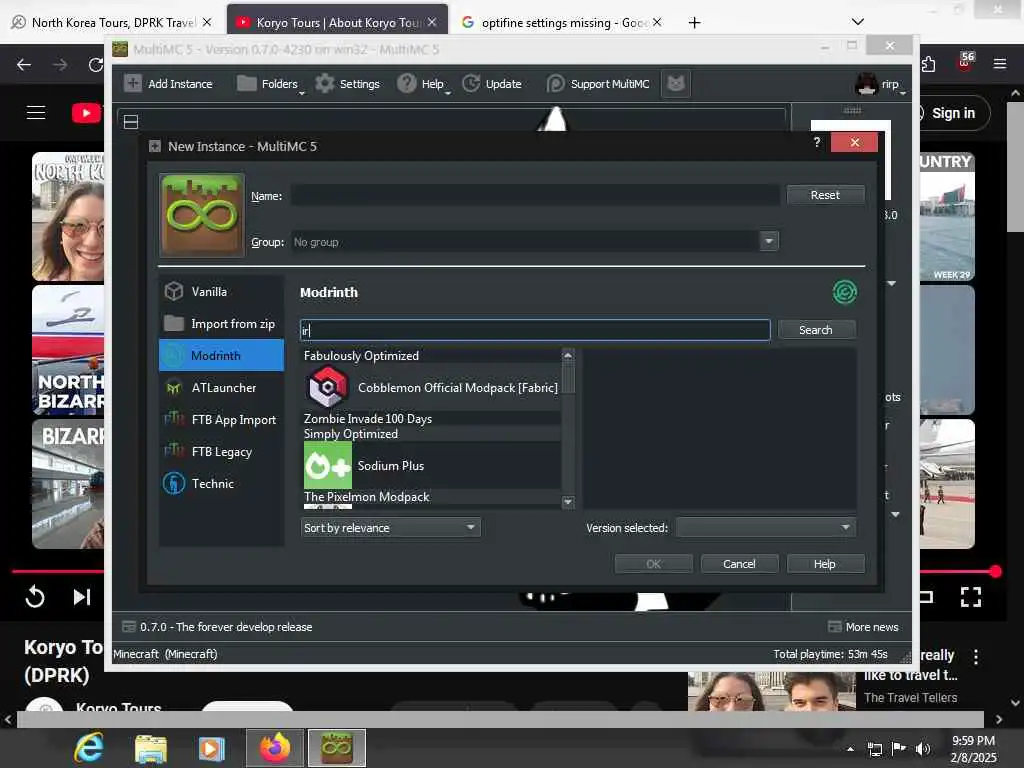1024x768 pixels.
Task: Open the rirp account dropdown
Action: tap(880, 84)
